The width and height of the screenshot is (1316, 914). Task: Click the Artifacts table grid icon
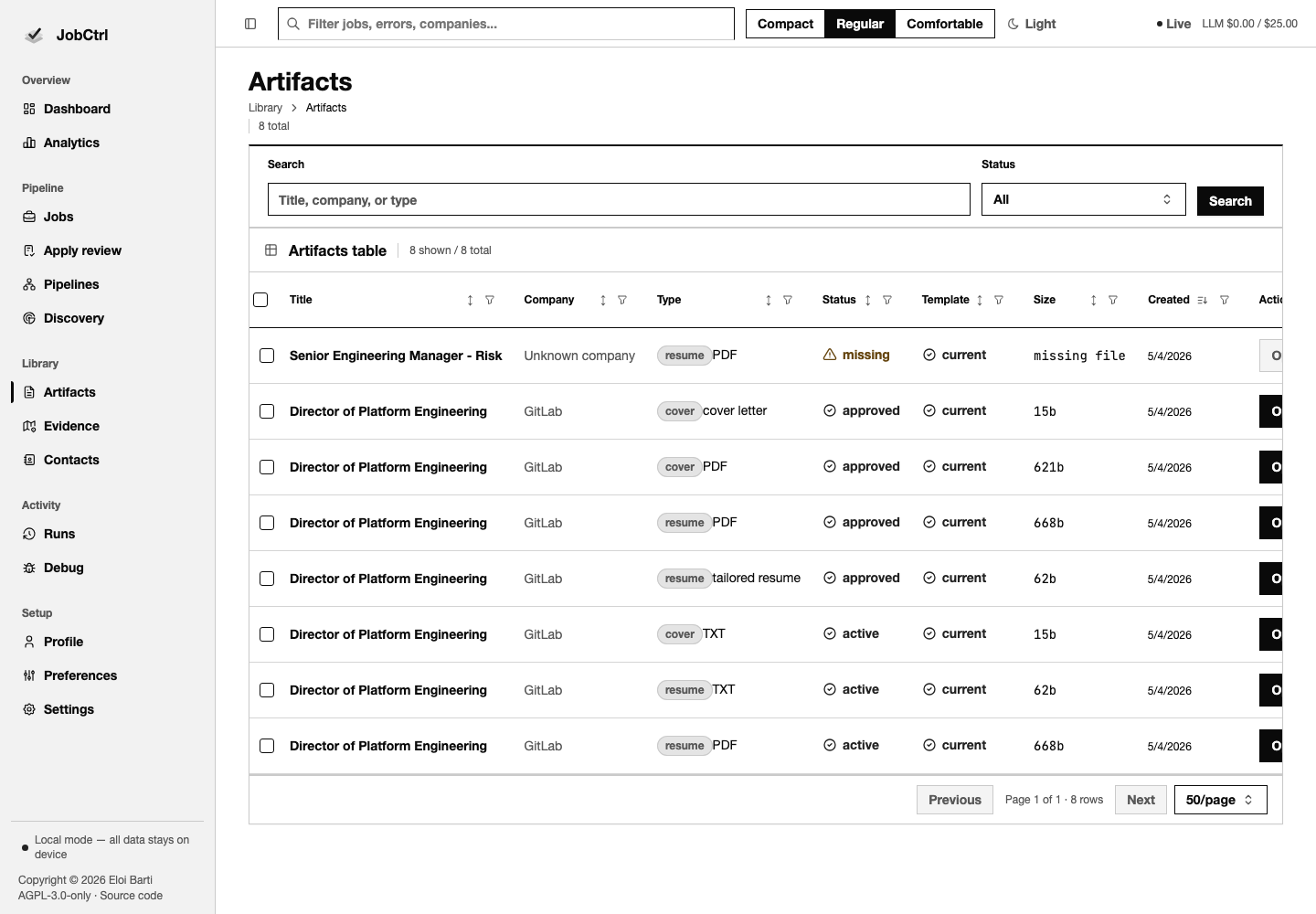click(271, 250)
